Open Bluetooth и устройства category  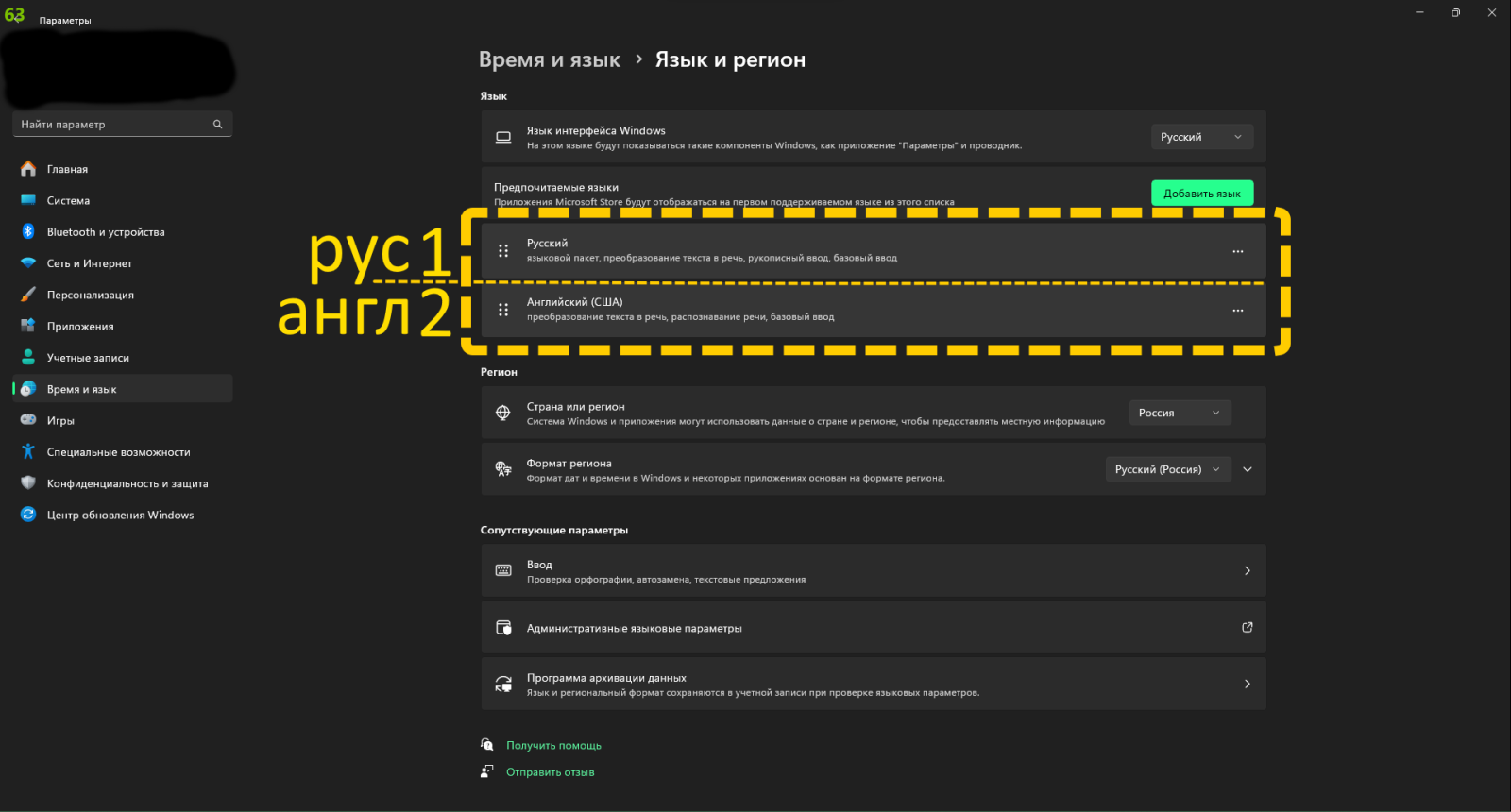point(123,231)
